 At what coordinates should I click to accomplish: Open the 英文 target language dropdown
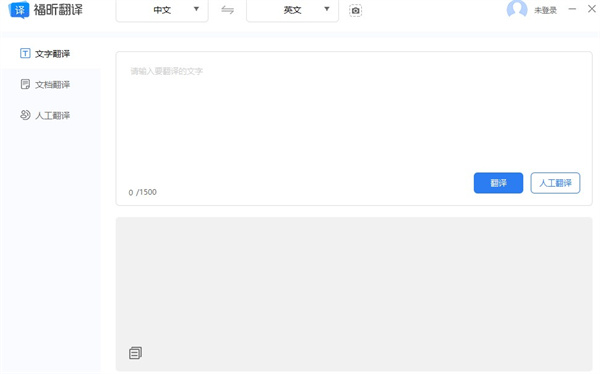click(292, 10)
